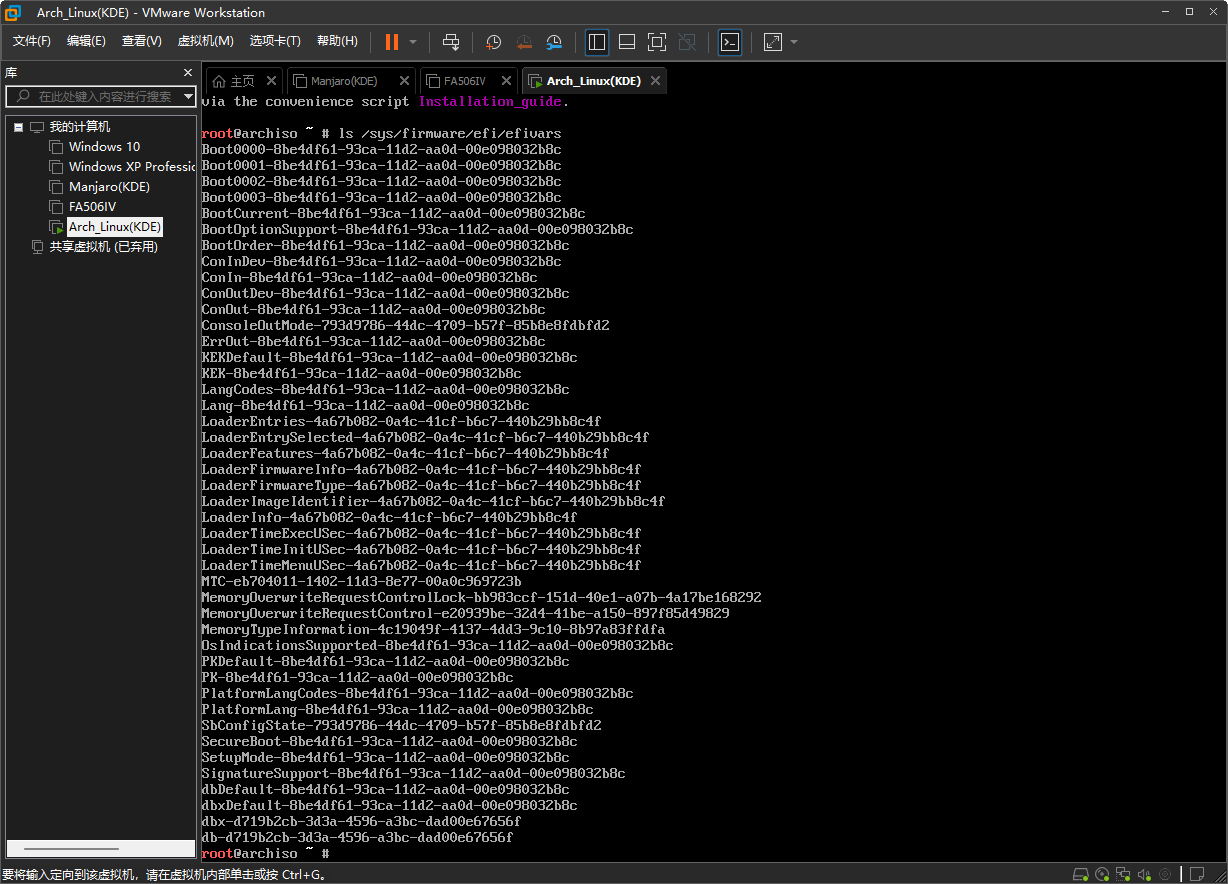Click the SetupMode-8be4df61 terminal line

point(385,757)
